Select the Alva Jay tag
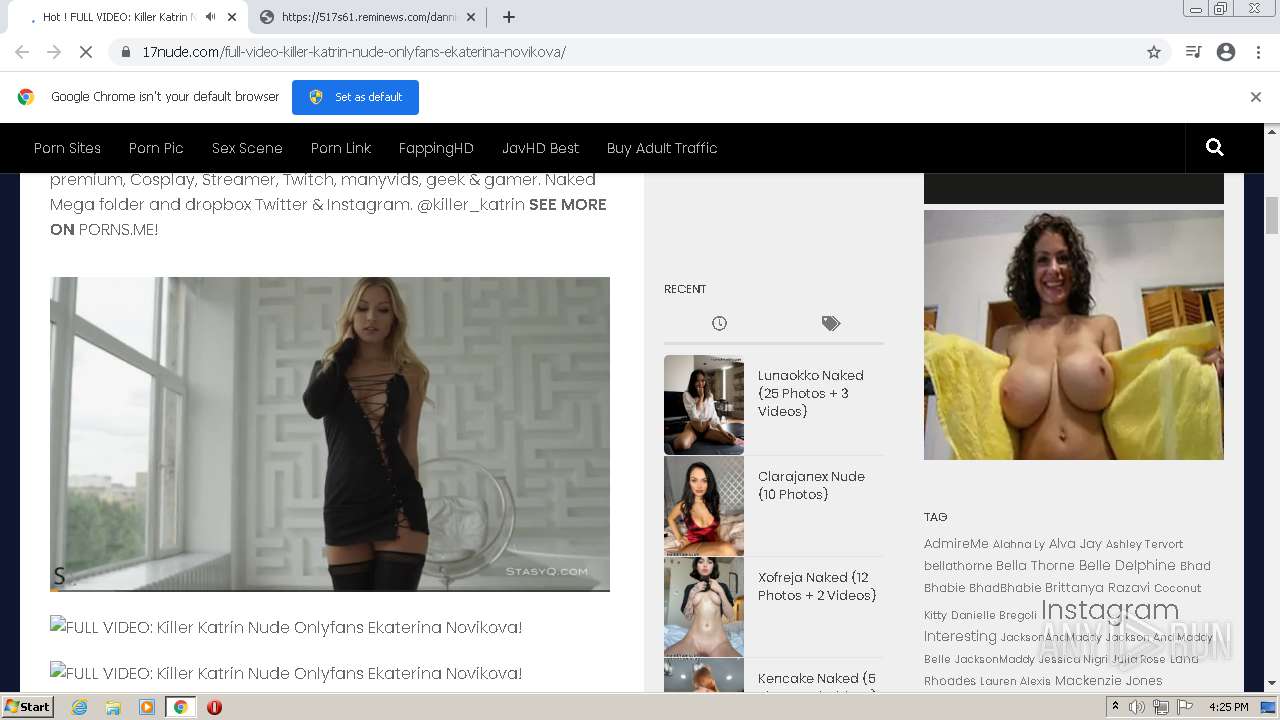 click(1075, 544)
